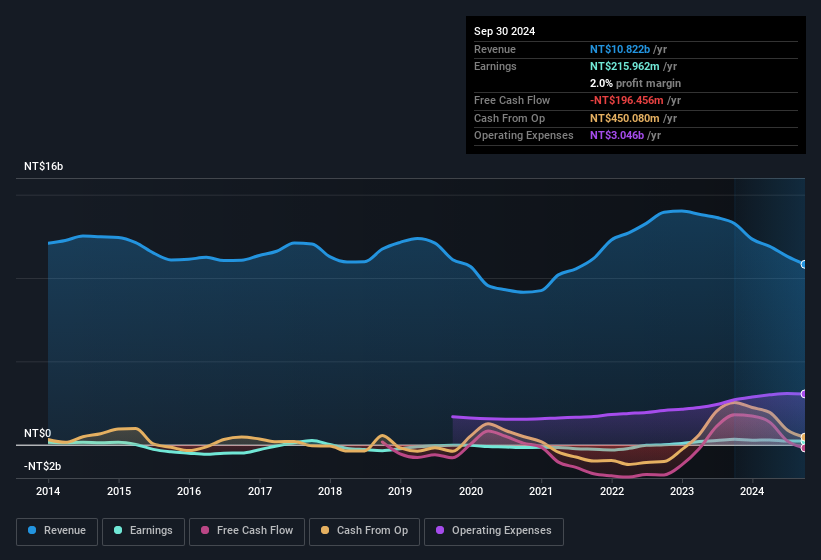Click the 2016 x-axis label
The height and width of the screenshot is (560, 821).
coord(189,491)
